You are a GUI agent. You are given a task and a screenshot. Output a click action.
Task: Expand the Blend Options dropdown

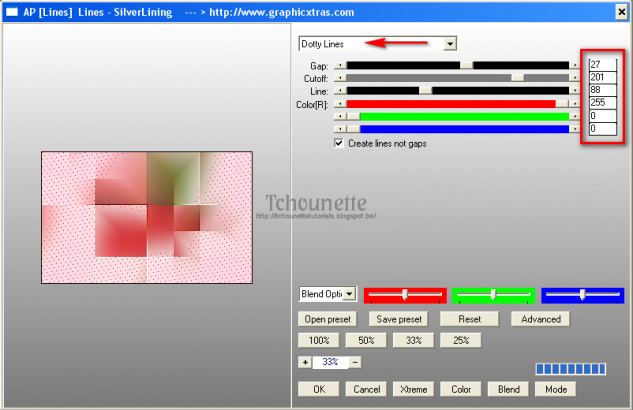coord(349,294)
